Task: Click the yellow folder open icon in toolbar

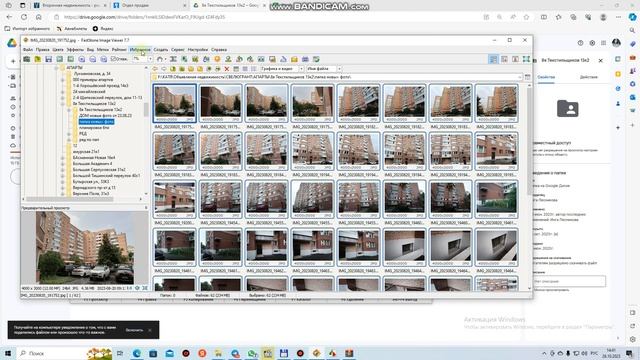Action: 38,60
